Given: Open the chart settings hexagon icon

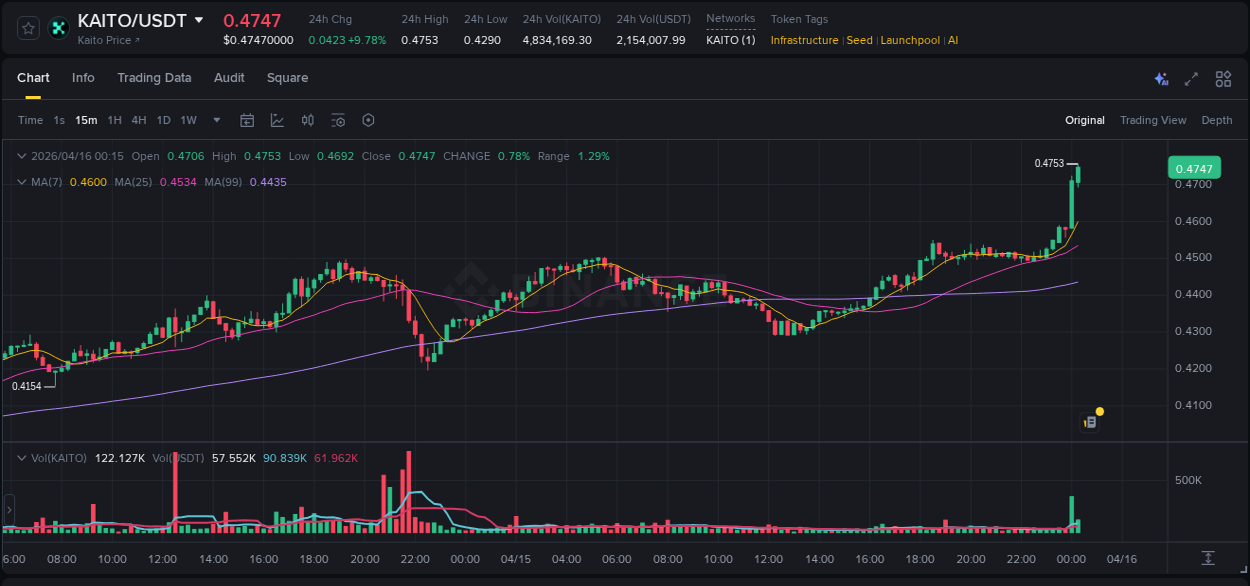Looking at the screenshot, I should (x=368, y=120).
